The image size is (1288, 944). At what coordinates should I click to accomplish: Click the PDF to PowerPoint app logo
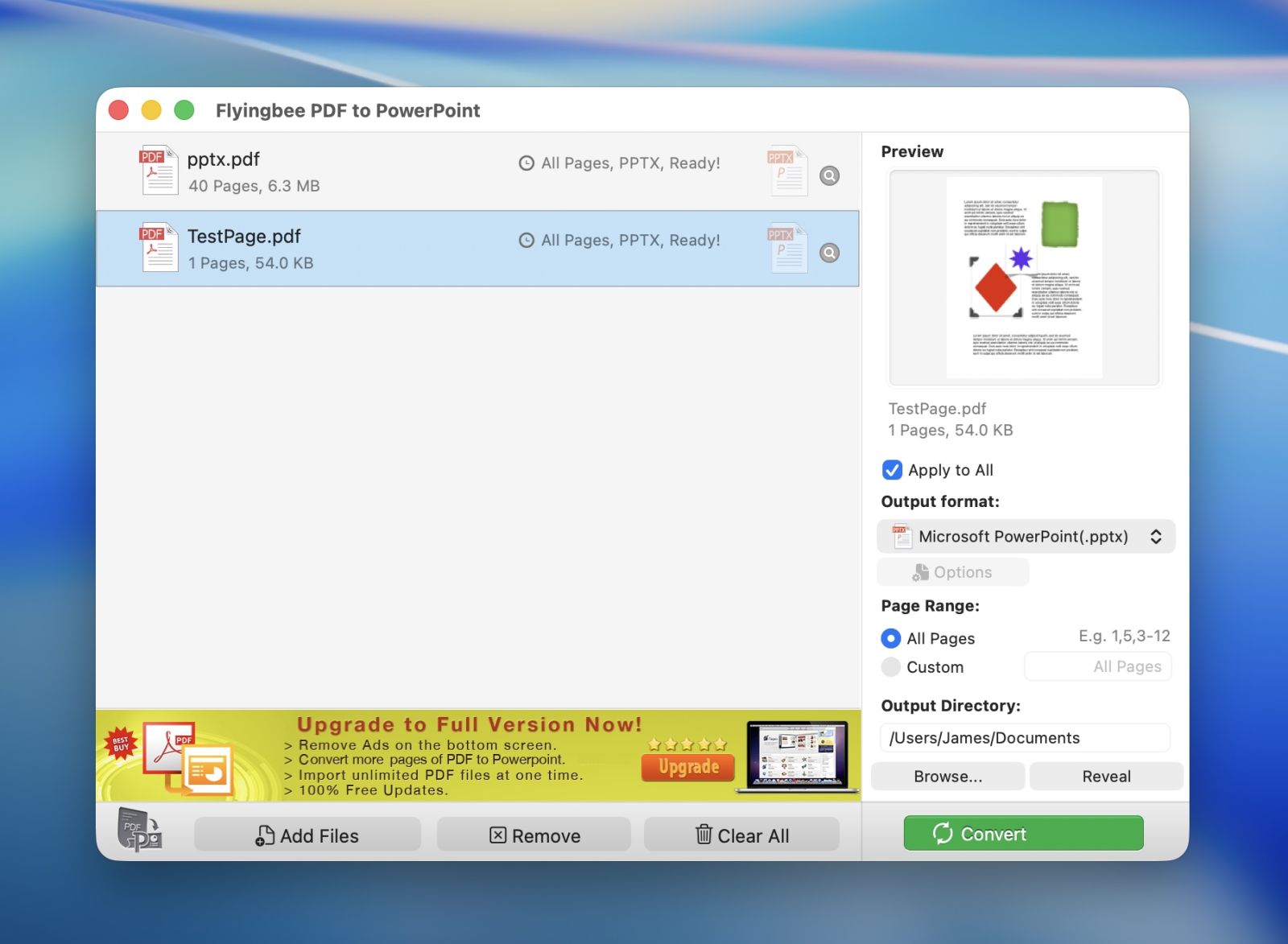(140, 830)
